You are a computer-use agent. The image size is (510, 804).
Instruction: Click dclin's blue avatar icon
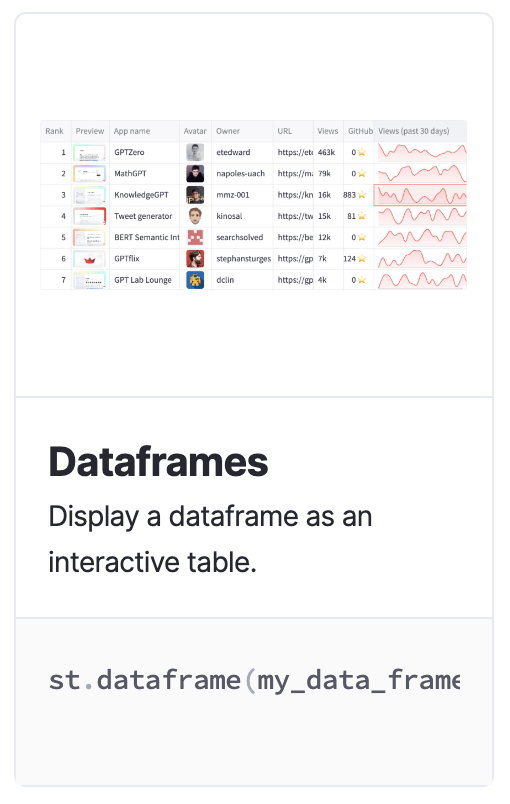click(195, 280)
